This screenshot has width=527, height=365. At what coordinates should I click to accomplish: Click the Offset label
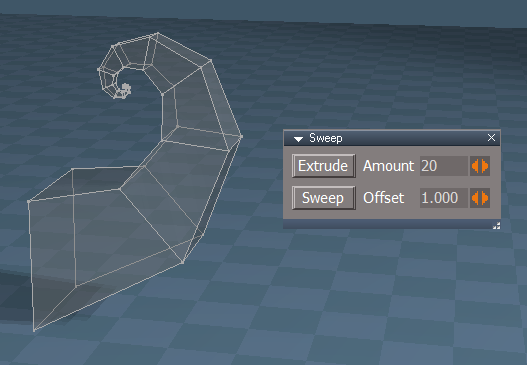[383, 198]
